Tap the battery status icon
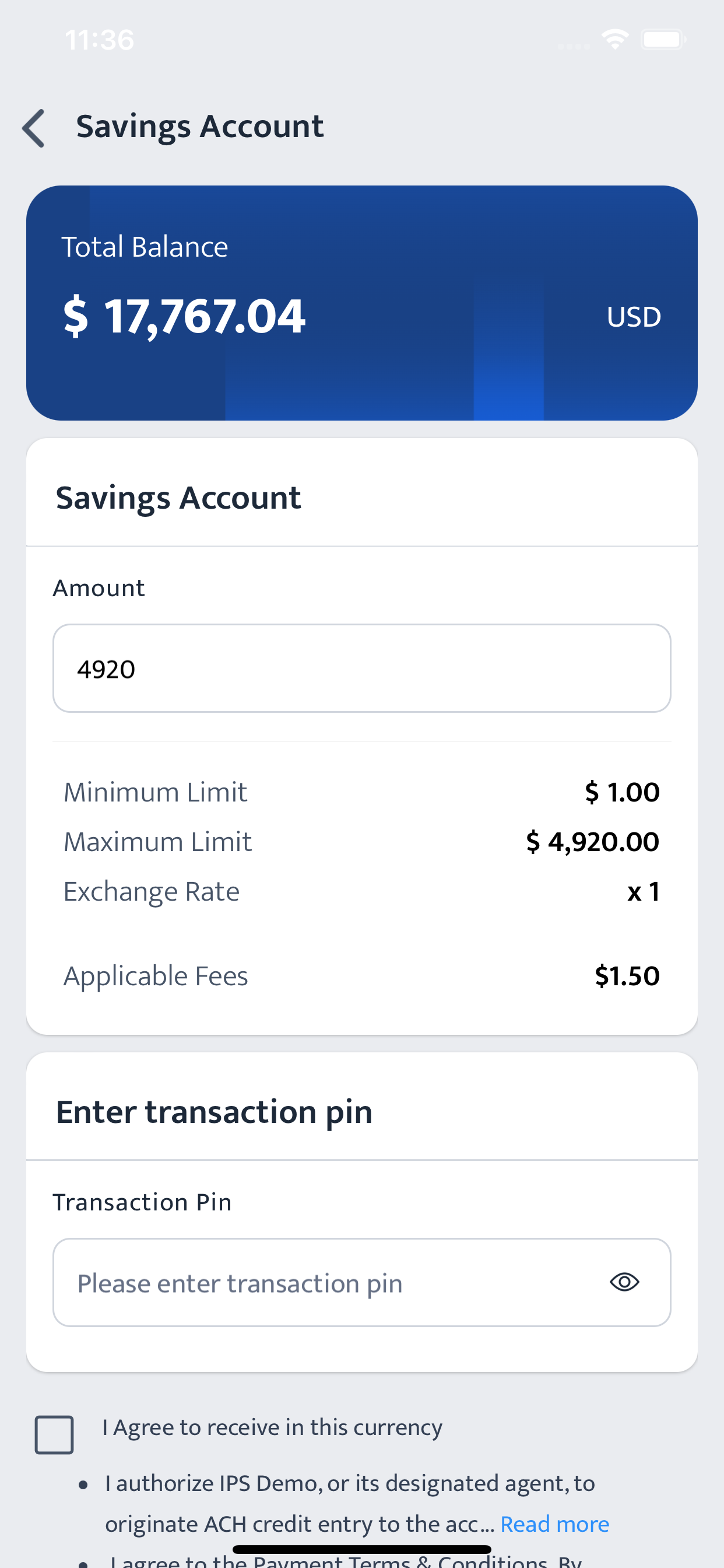This screenshot has height=1568, width=724. pos(663,40)
